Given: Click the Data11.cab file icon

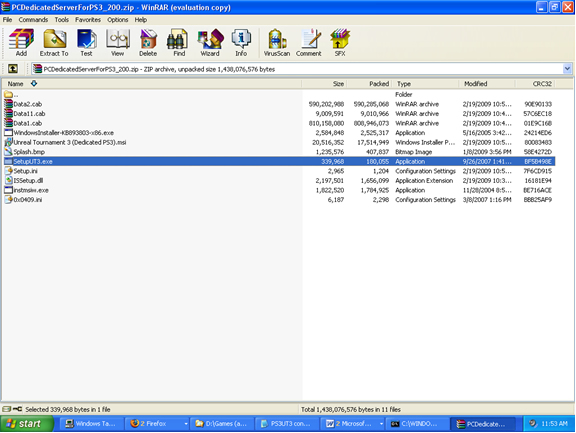Looking at the screenshot, I should [x=8, y=113].
